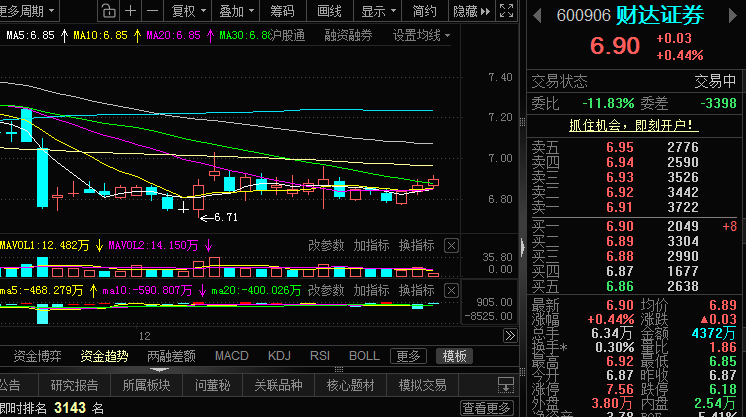Click the MA5:6.85 moving average label
The width and height of the screenshot is (746, 417).
(30, 35)
